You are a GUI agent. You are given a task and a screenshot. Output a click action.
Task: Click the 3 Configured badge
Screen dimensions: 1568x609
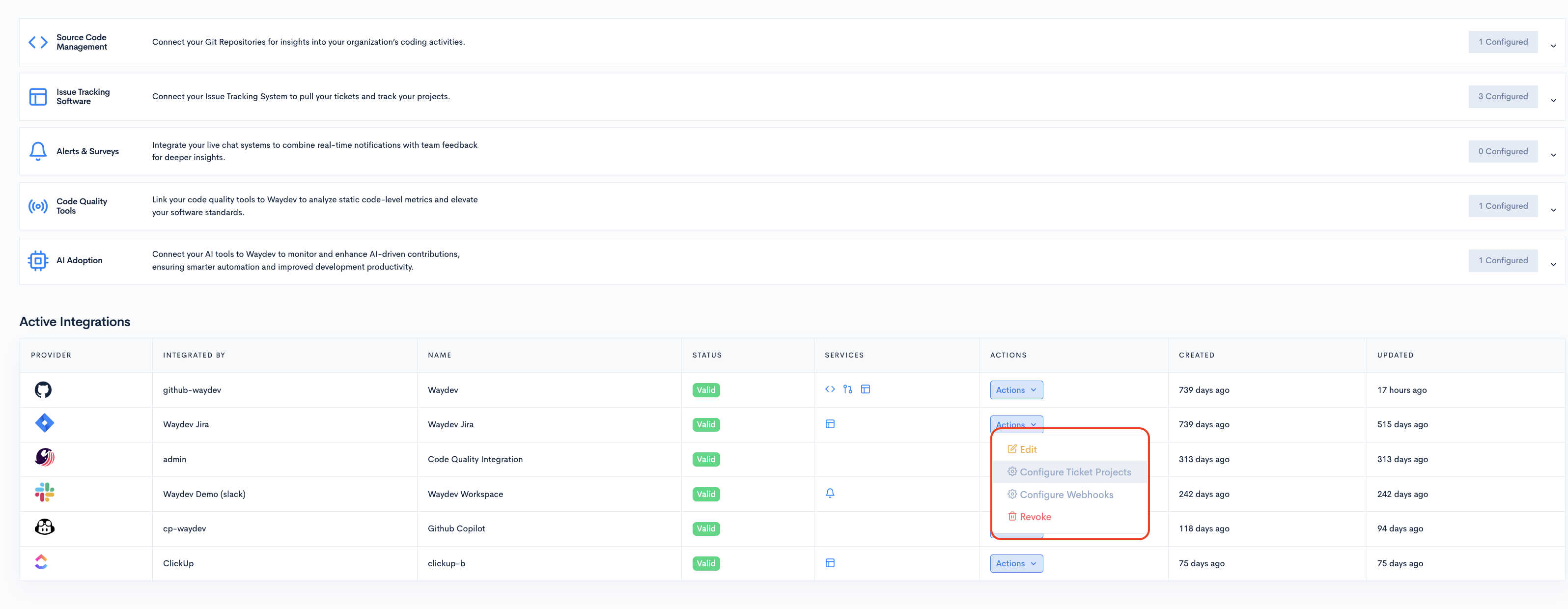coord(1502,97)
